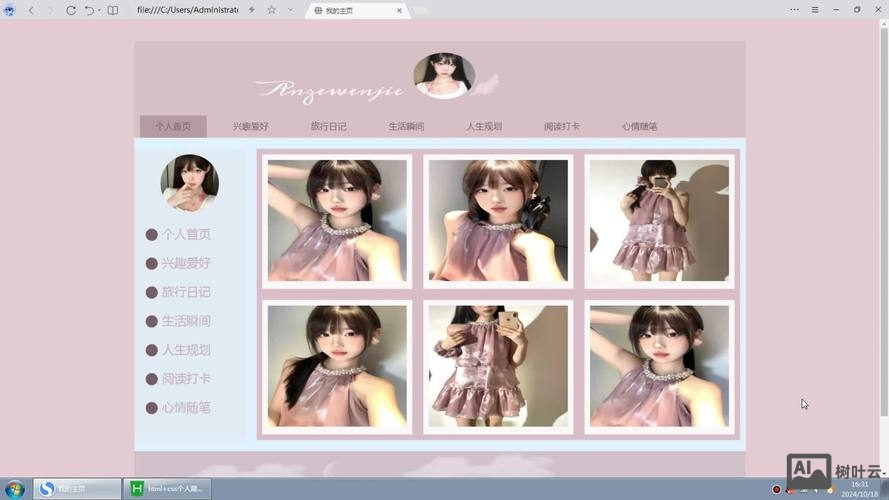The width and height of the screenshot is (889, 500).
Task: Close the 我的主页 browser tab
Action: click(399, 10)
